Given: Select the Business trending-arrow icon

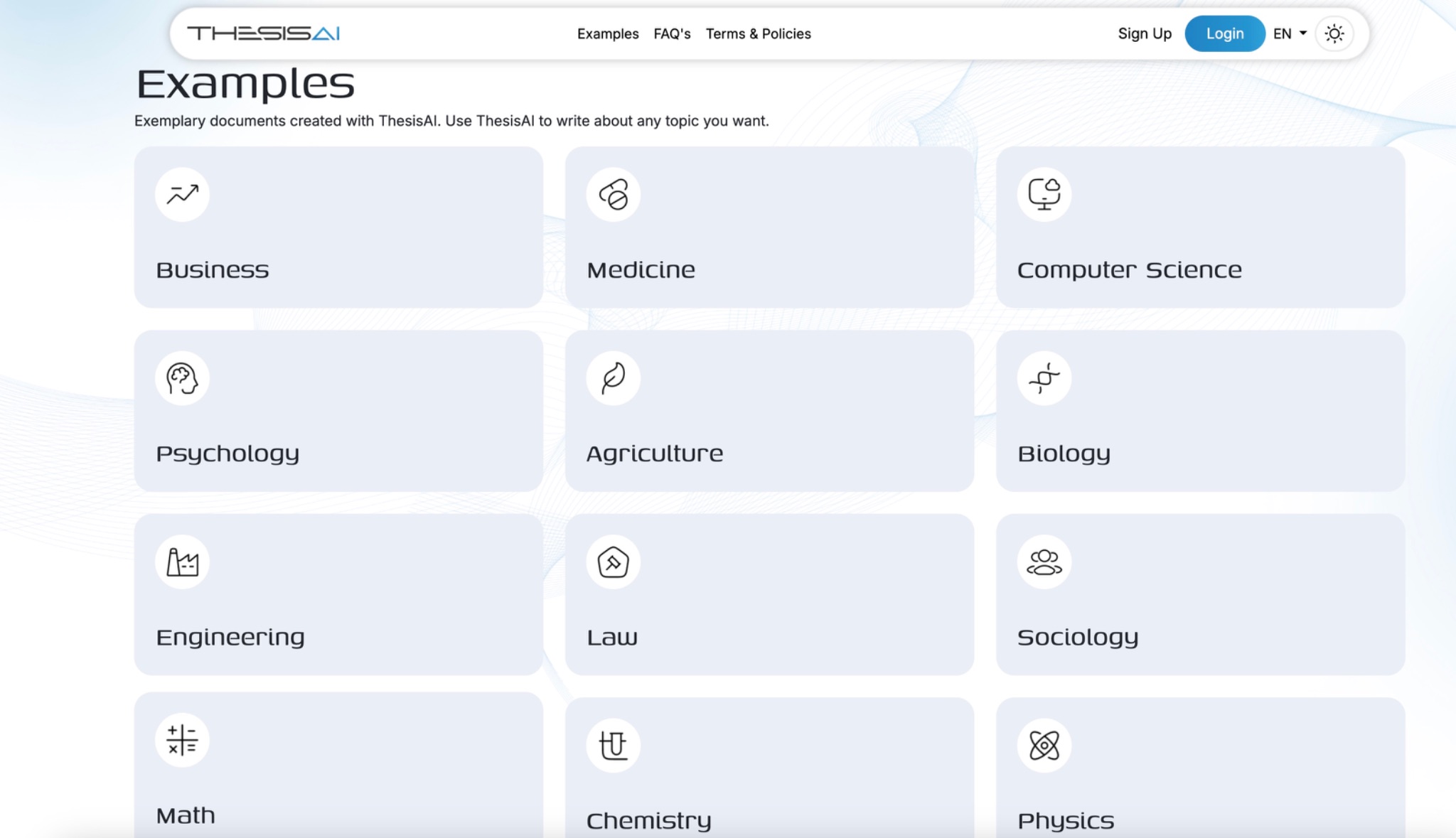Looking at the screenshot, I should click(182, 194).
